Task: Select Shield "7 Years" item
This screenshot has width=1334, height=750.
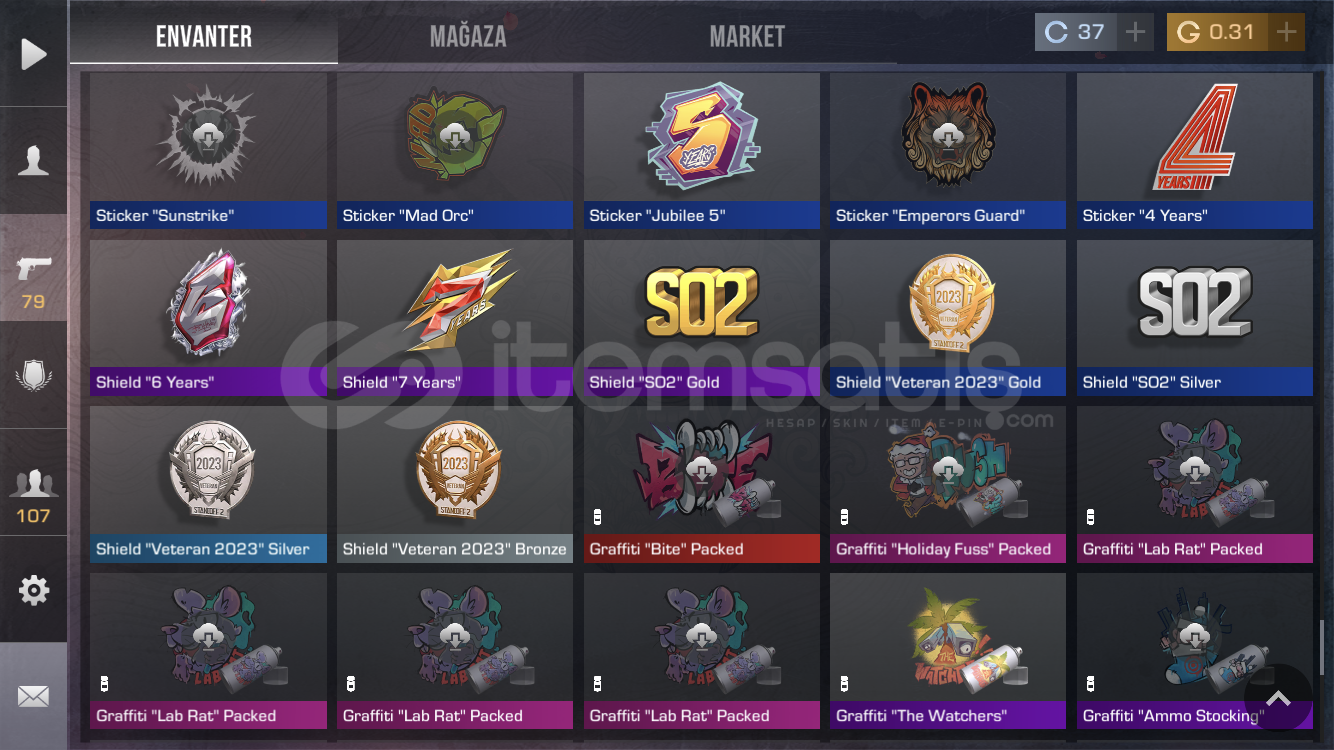Action: pyautogui.click(x=455, y=318)
